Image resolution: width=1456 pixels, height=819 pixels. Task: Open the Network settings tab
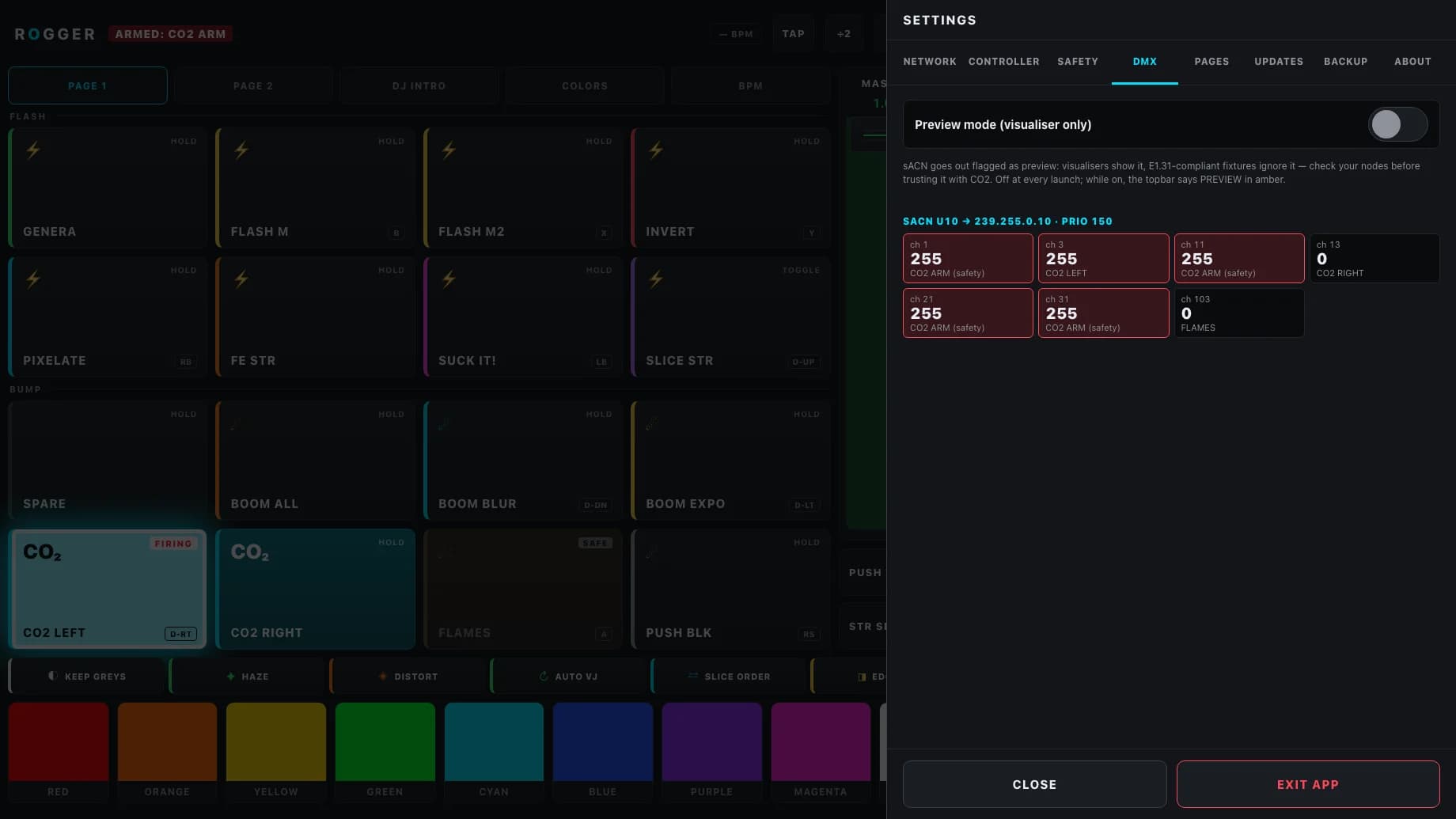pos(930,62)
